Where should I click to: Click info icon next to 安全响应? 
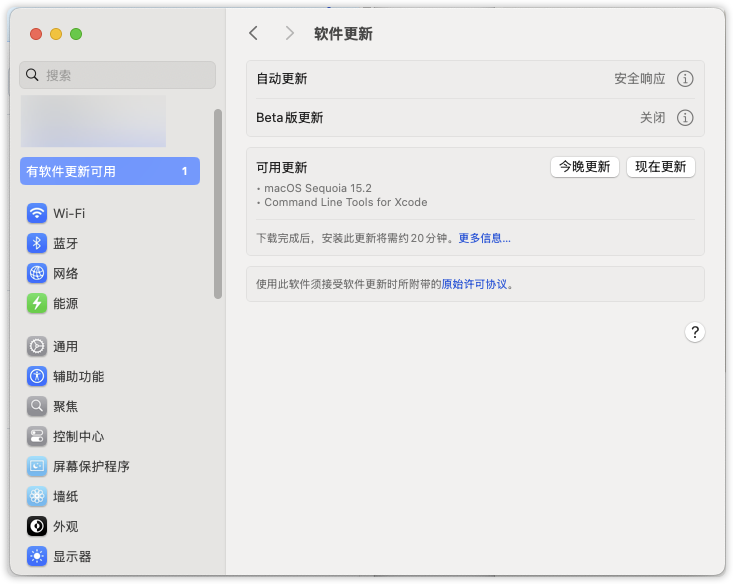click(685, 79)
